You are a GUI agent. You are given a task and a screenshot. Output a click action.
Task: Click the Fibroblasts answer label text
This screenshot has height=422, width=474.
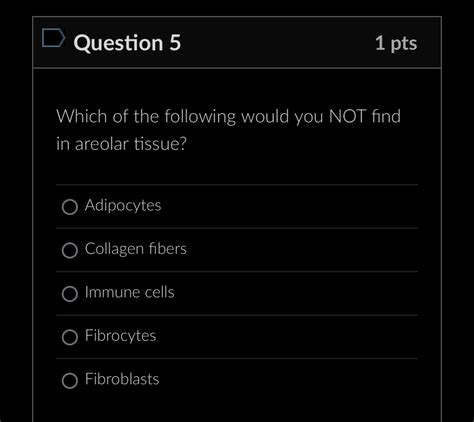(122, 379)
